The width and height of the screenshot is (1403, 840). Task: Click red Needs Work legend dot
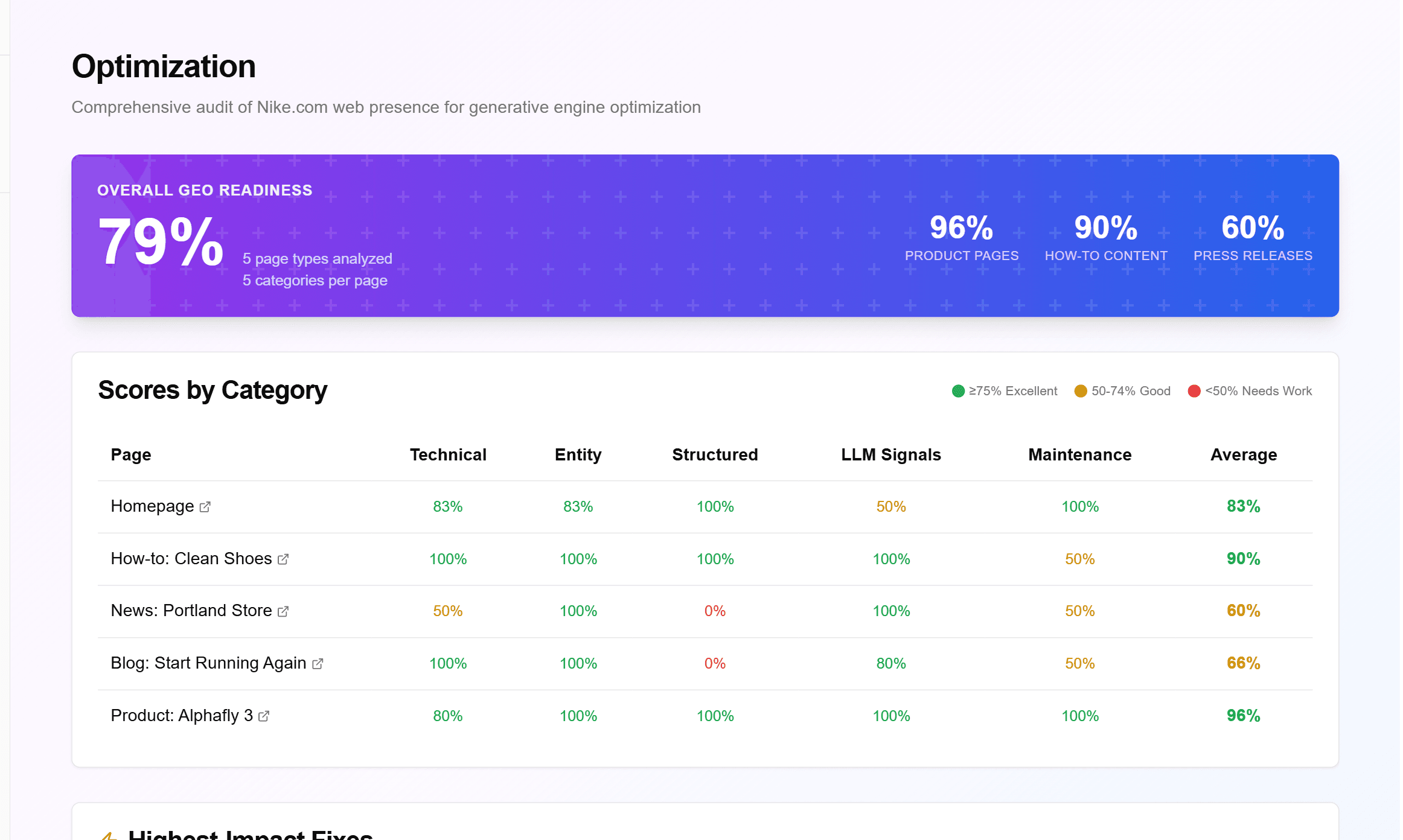coord(1194,391)
